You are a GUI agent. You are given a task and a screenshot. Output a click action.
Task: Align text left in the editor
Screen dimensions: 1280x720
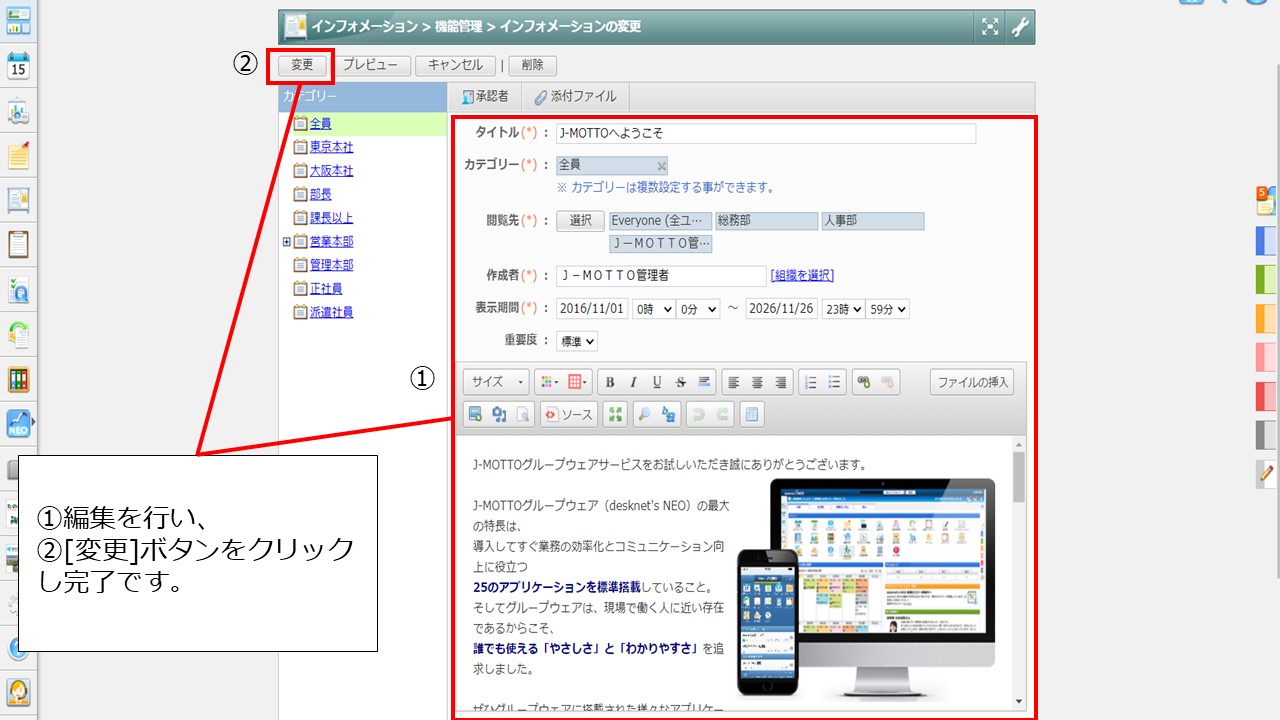734,382
